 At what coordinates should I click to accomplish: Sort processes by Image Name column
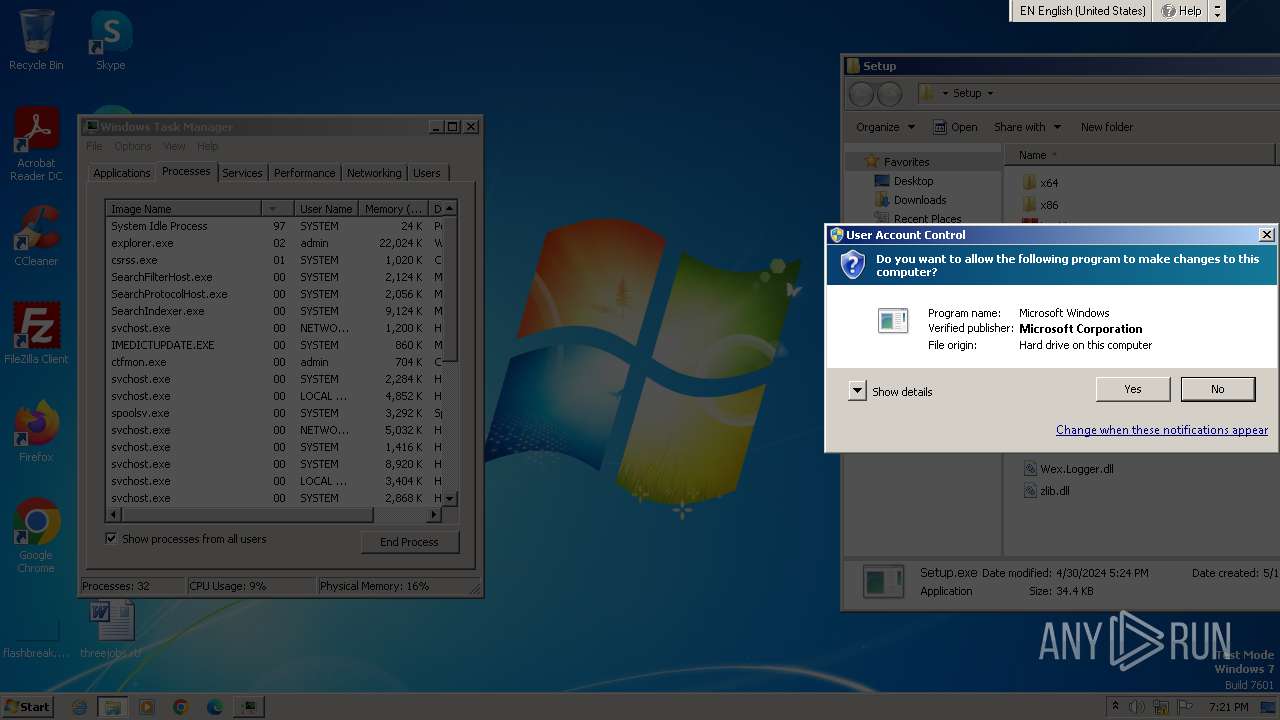(x=183, y=209)
